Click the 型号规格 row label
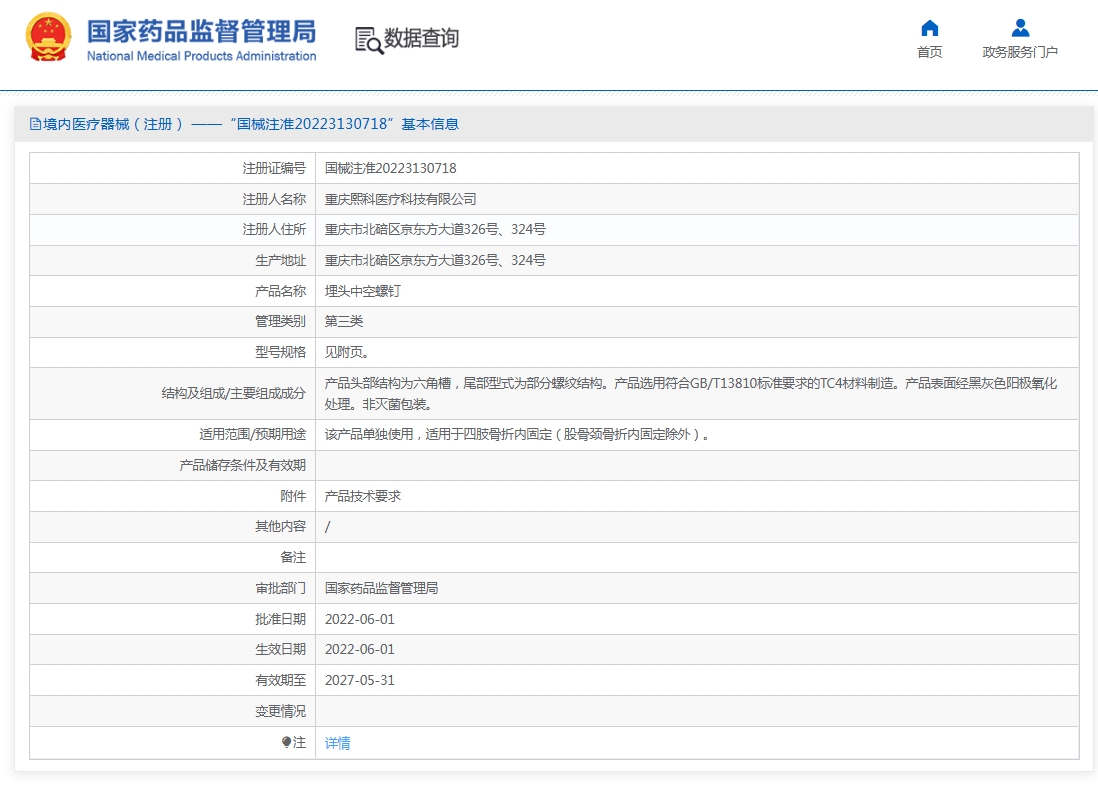This screenshot has height=795, width=1098. point(281,352)
